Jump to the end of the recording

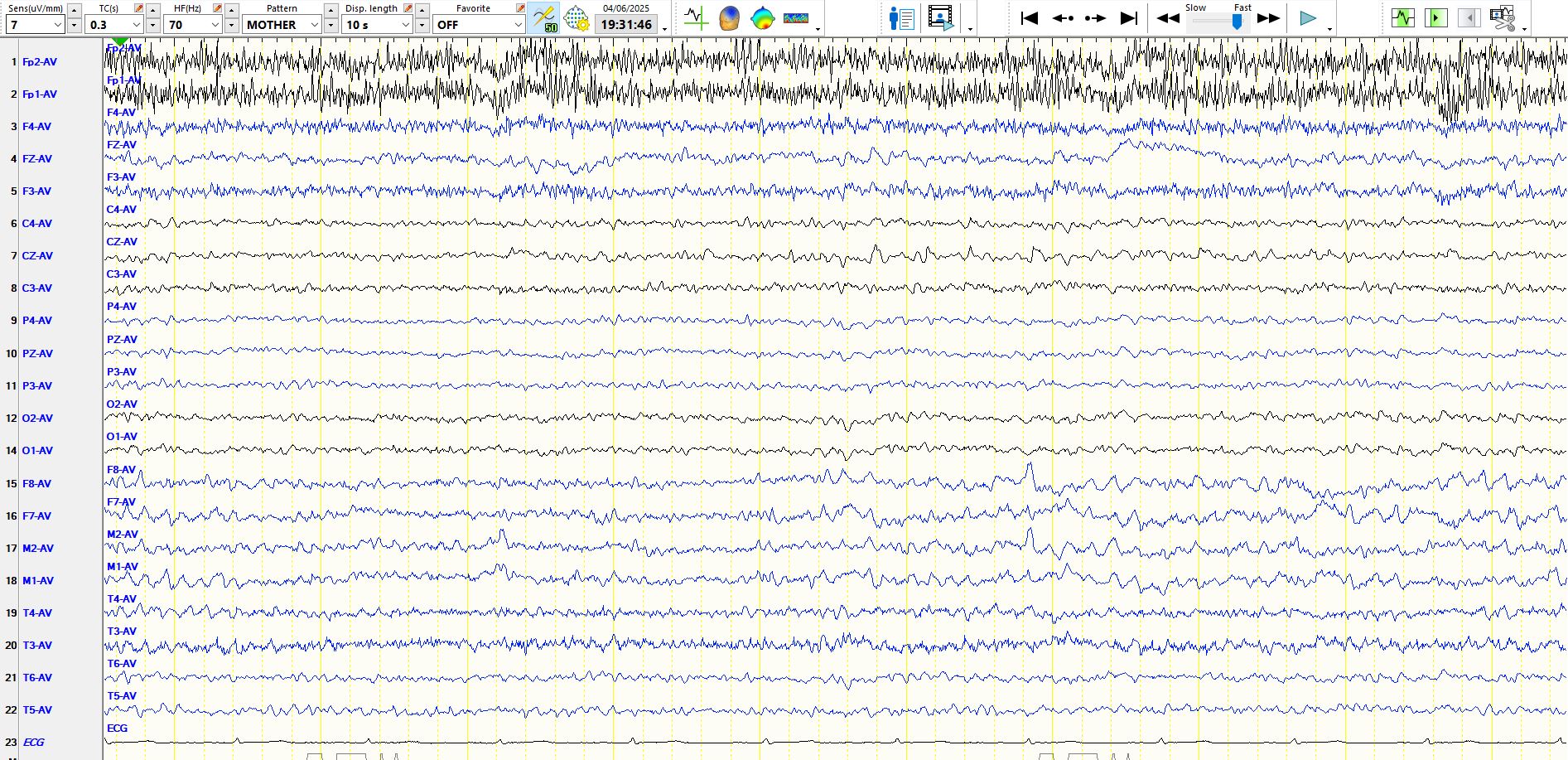[x=1128, y=18]
